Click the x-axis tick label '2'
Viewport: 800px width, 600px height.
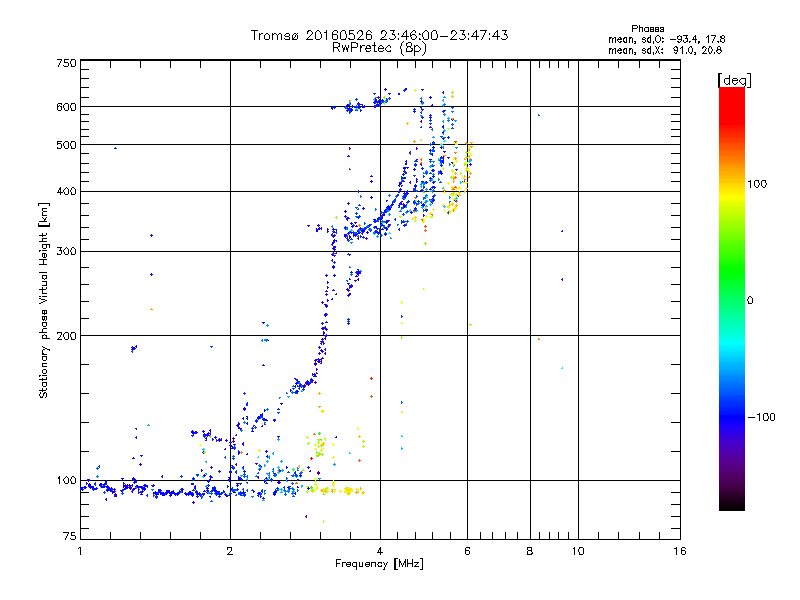pyautogui.click(x=230, y=551)
